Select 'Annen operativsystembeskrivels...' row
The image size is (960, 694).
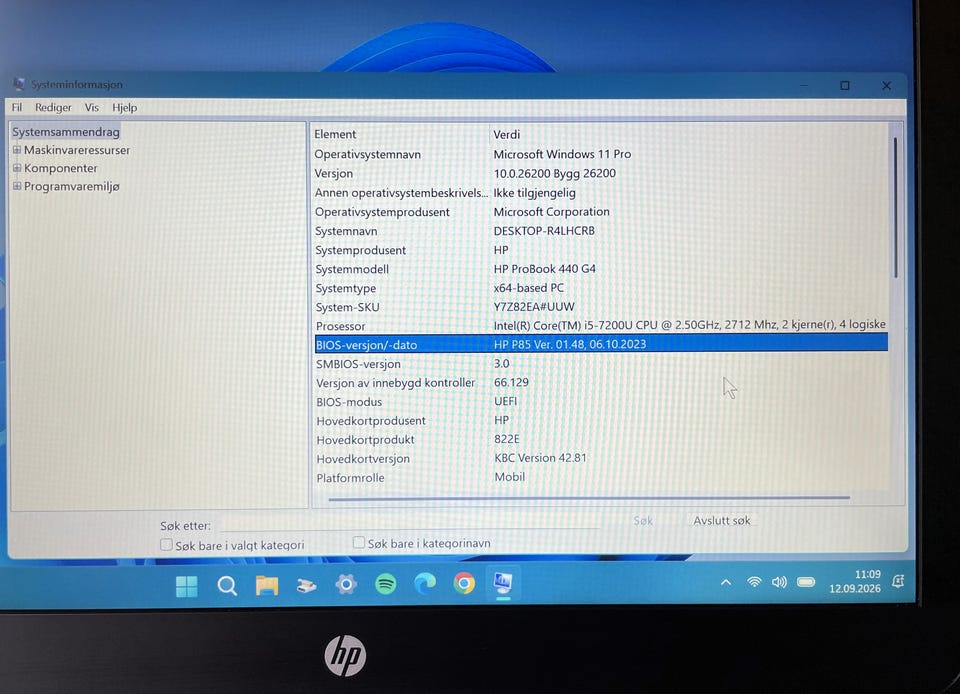coord(601,193)
